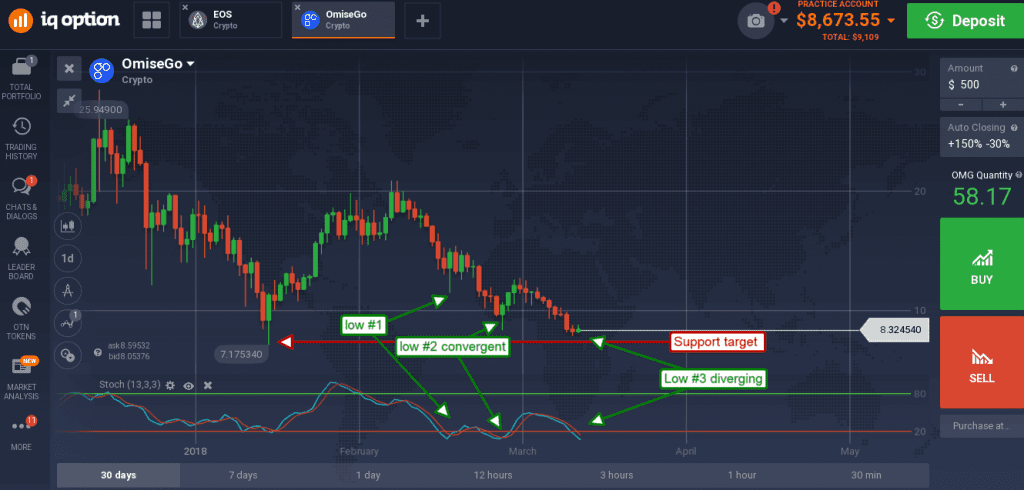Change candle interval via 1d button
This screenshot has height=490, width=1024.
67,258
